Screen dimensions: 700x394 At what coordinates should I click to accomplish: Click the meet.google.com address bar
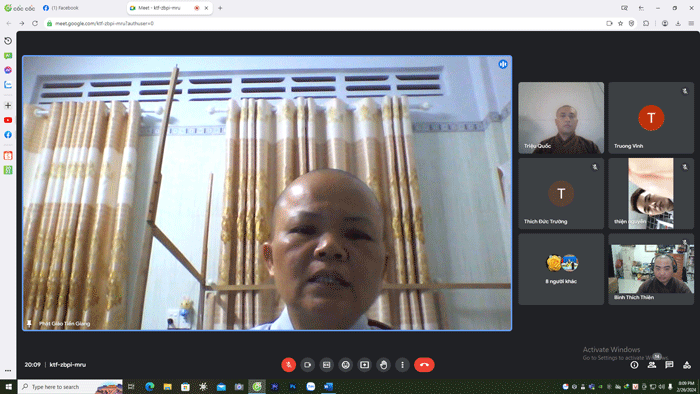click(326, 23)
